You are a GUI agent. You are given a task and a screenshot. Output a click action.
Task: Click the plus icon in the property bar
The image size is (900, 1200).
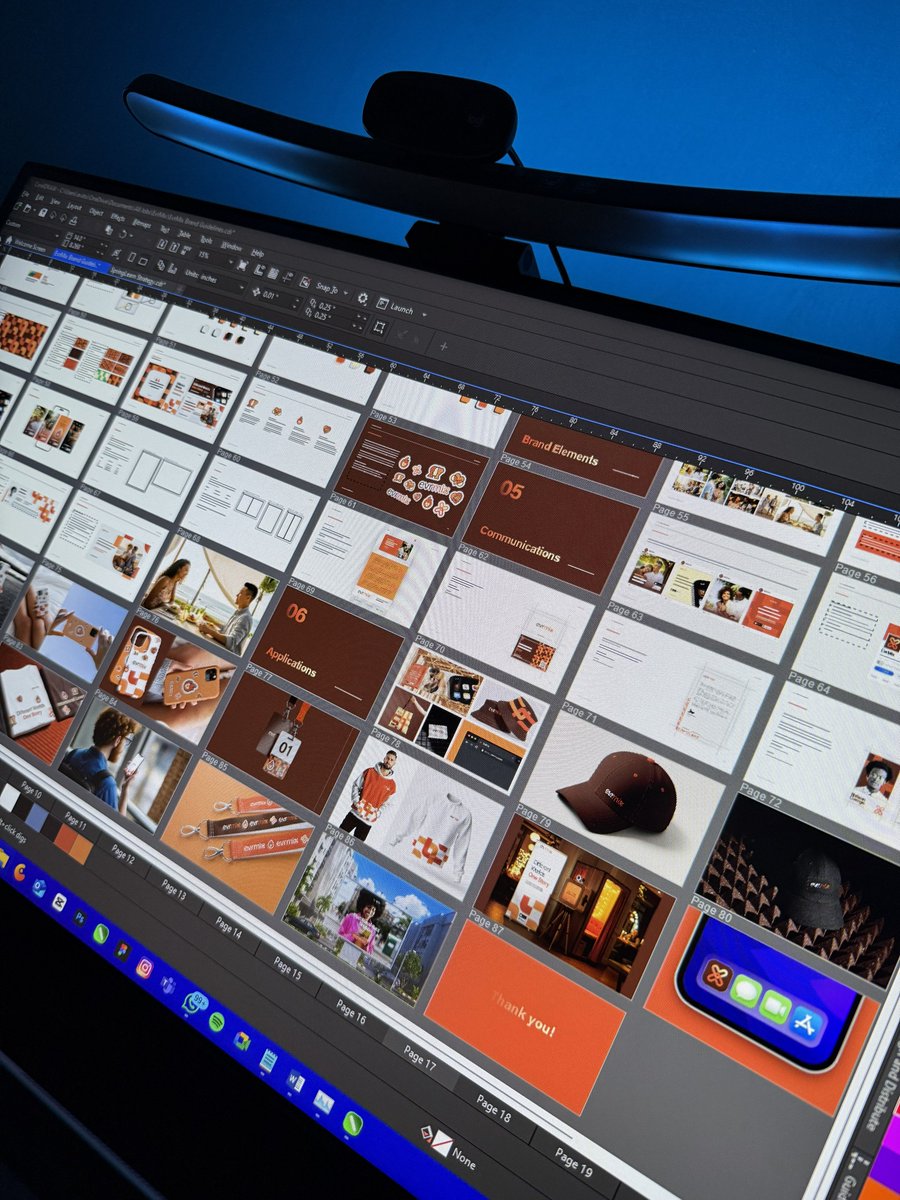442,346
